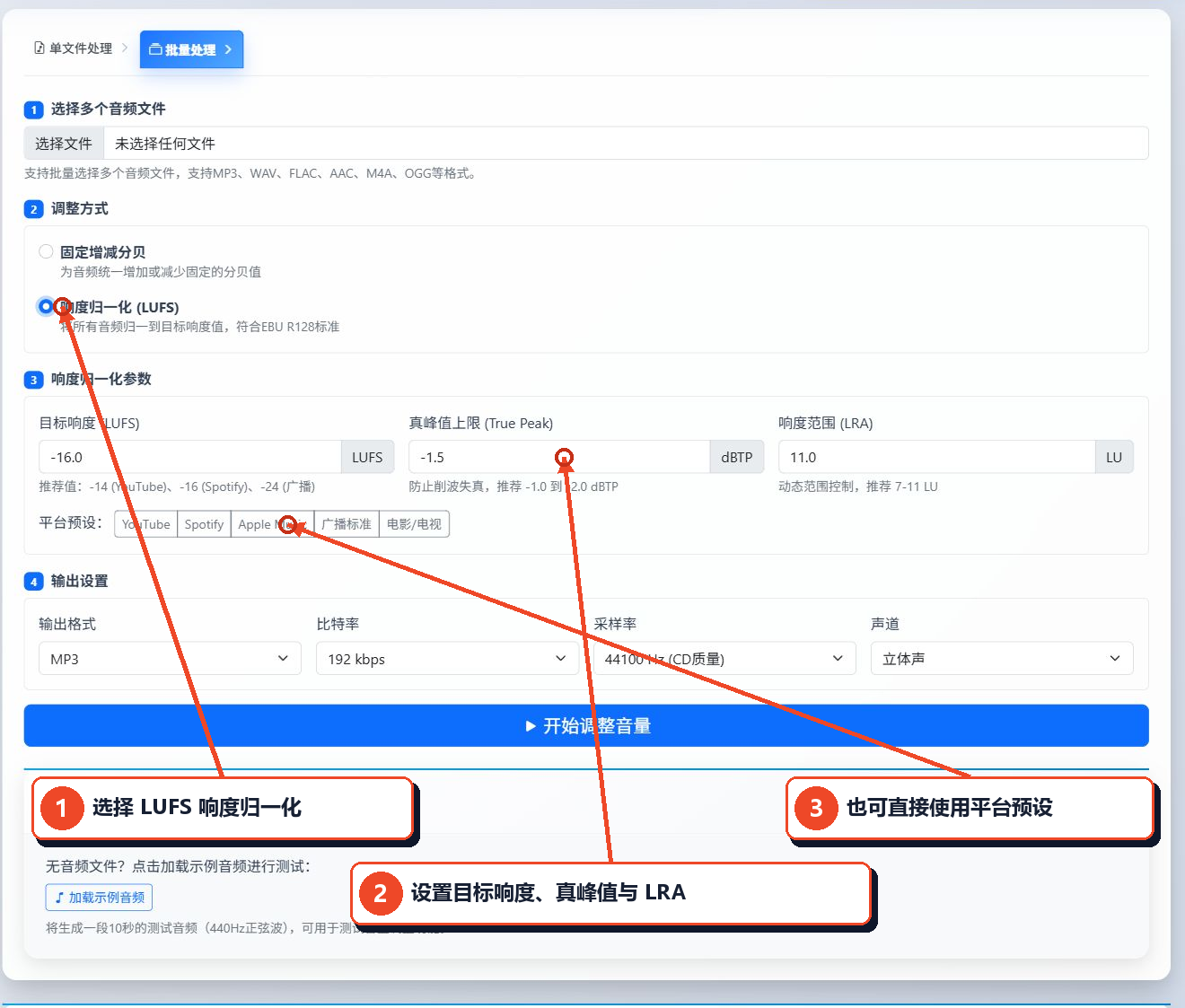
Task: Focus the 响度范围 field showing 11.0
Action: [936, 457]
